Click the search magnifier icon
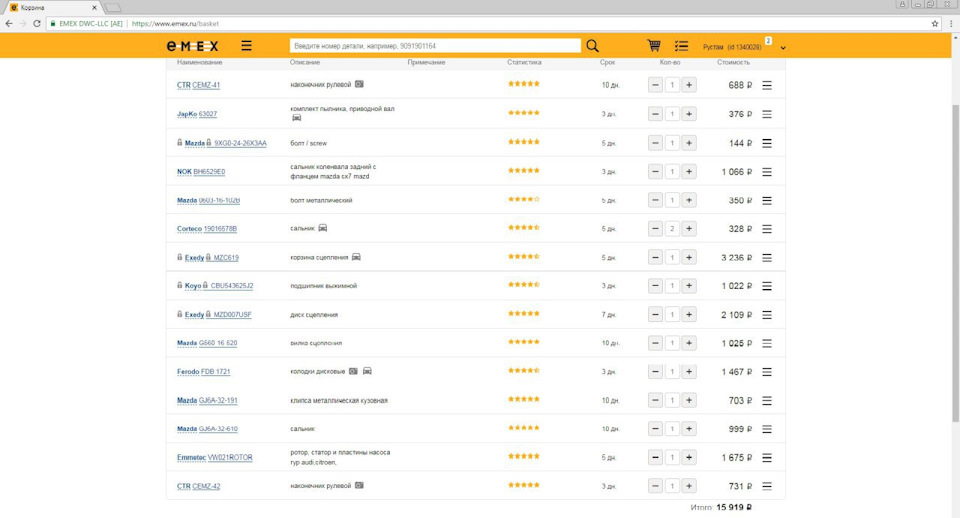The image size is (960, 518). point(592,46)
